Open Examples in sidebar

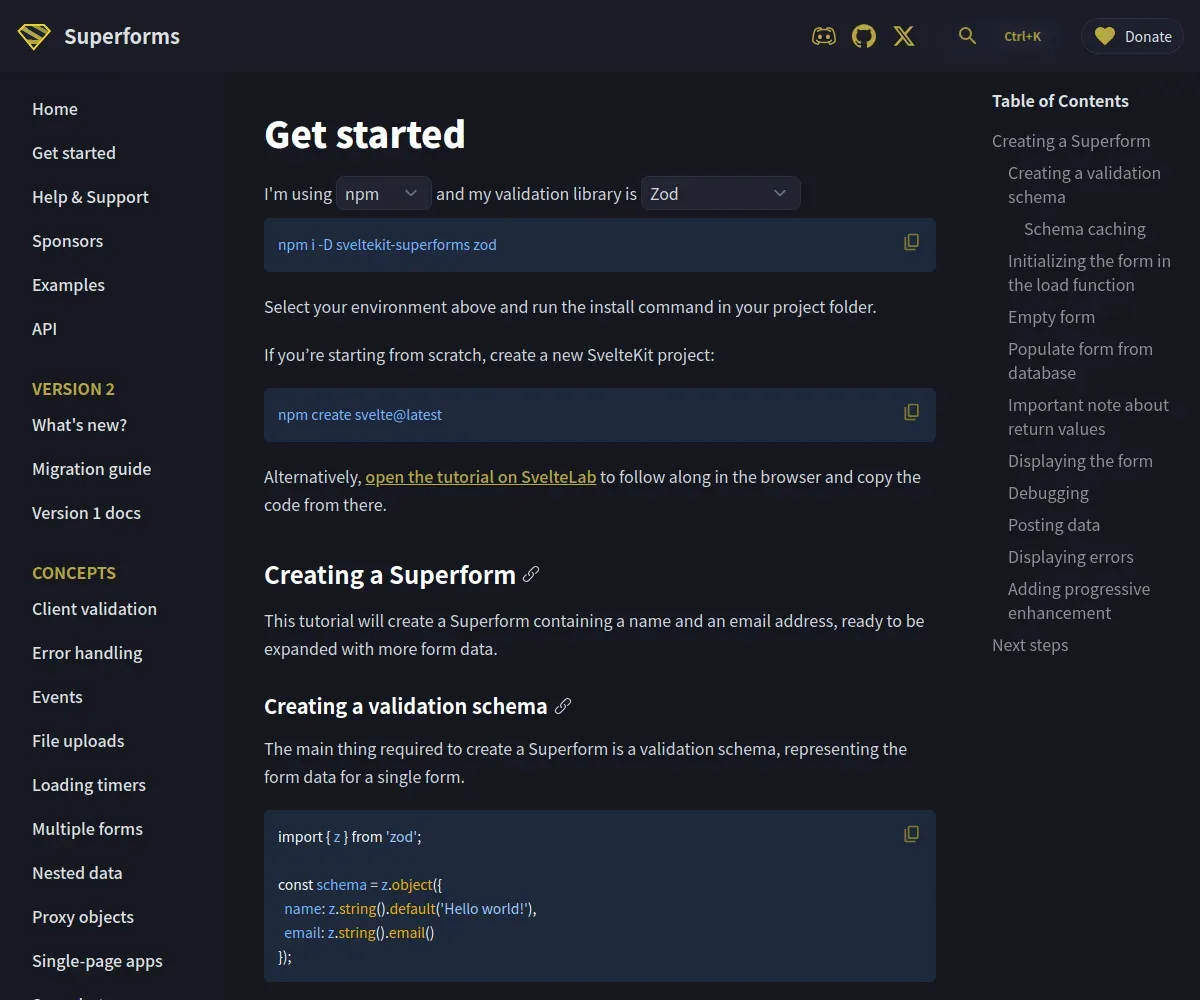(x=68, y=285)
